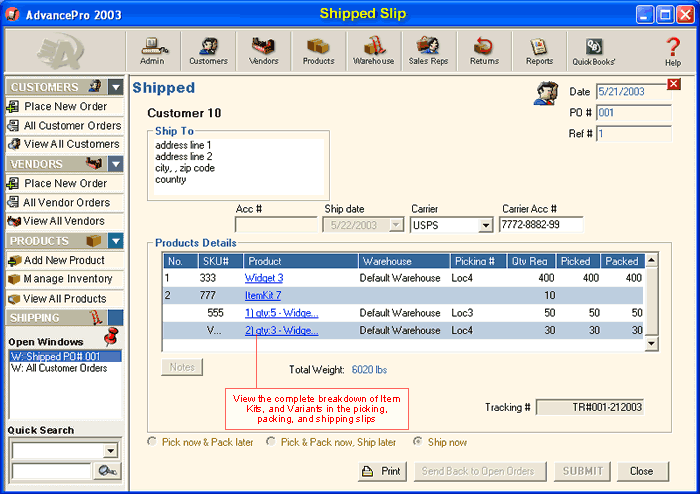Click the product list scroll up arrow

coord(652,260)
